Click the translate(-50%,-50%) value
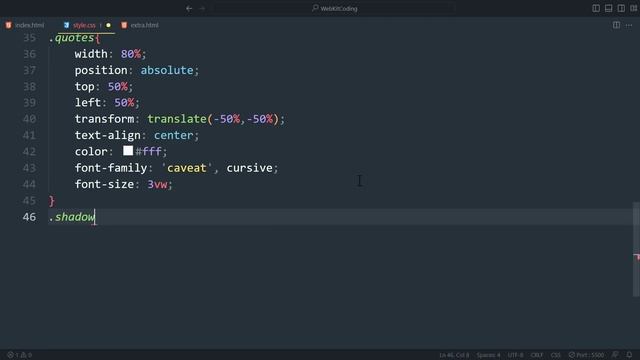 point(213,119)
